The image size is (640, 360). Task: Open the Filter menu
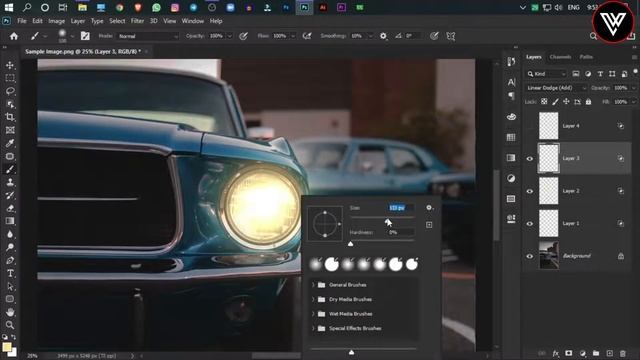[137, 21]
